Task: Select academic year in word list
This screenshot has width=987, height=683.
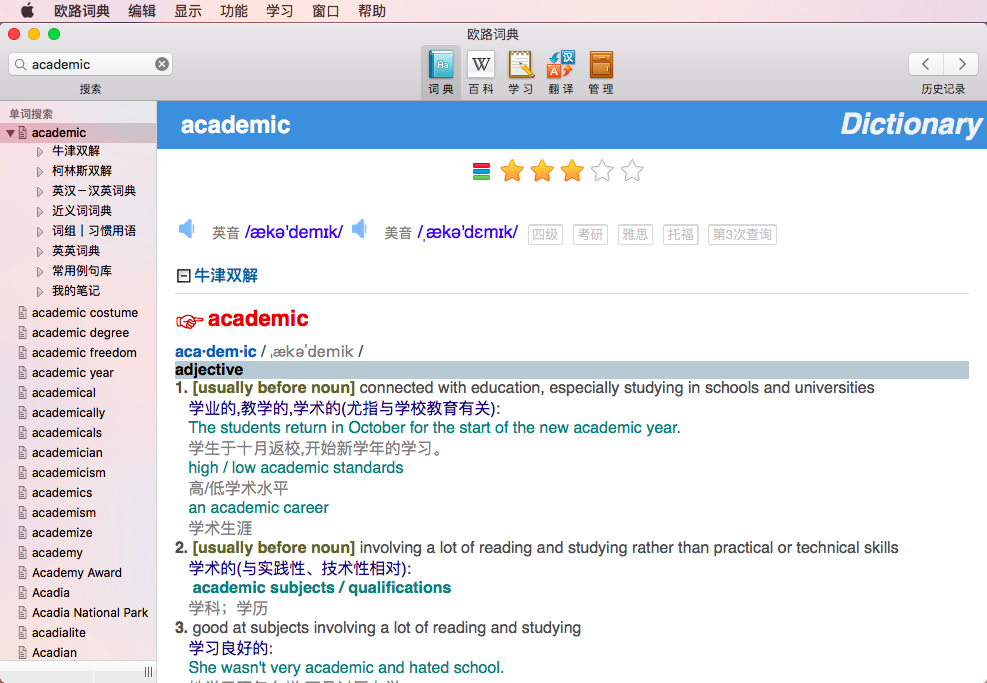Action: pyautogui.click(x=73, y=373)
